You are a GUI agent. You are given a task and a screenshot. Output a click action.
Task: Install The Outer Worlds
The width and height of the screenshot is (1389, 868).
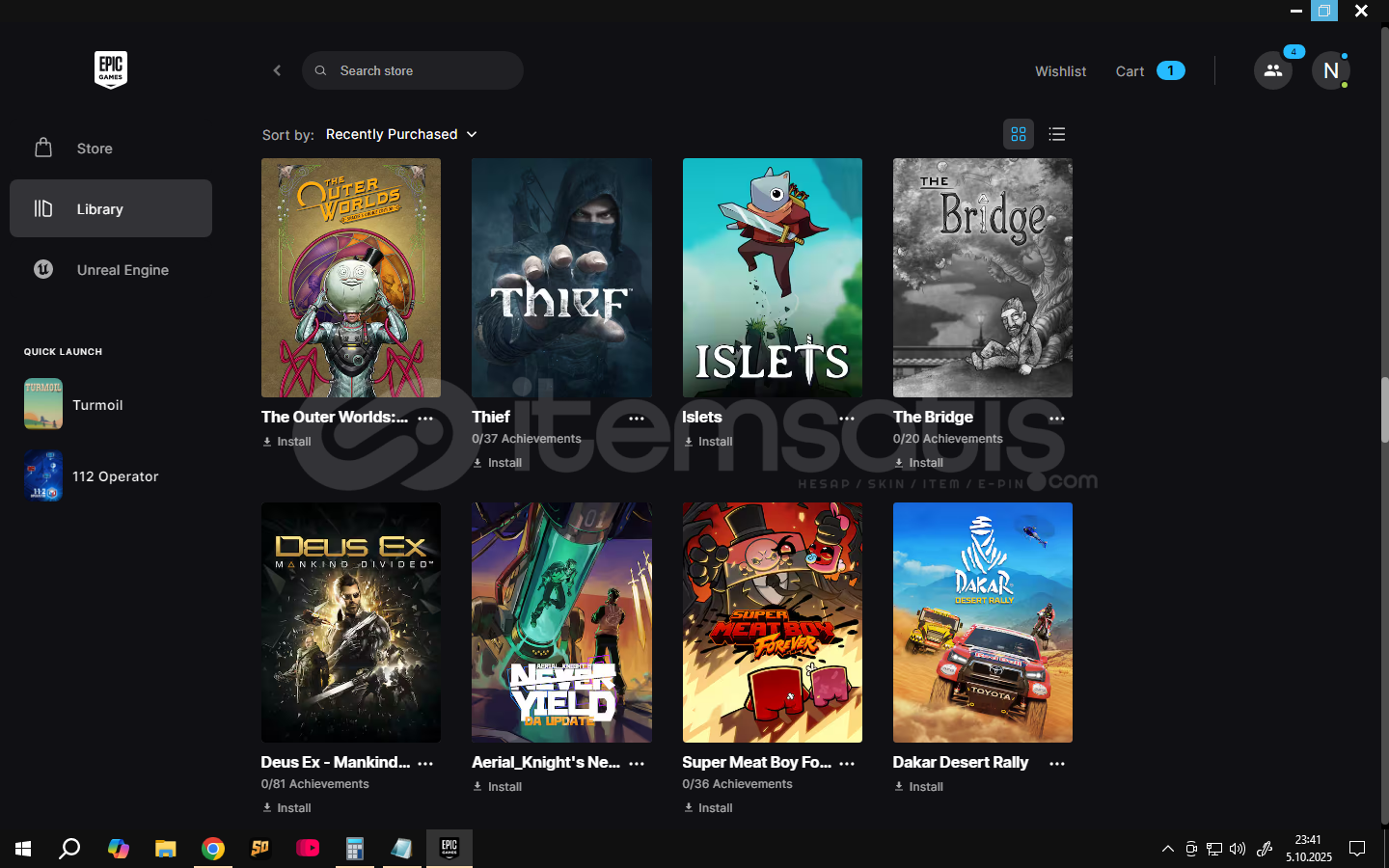pos(286,442)
